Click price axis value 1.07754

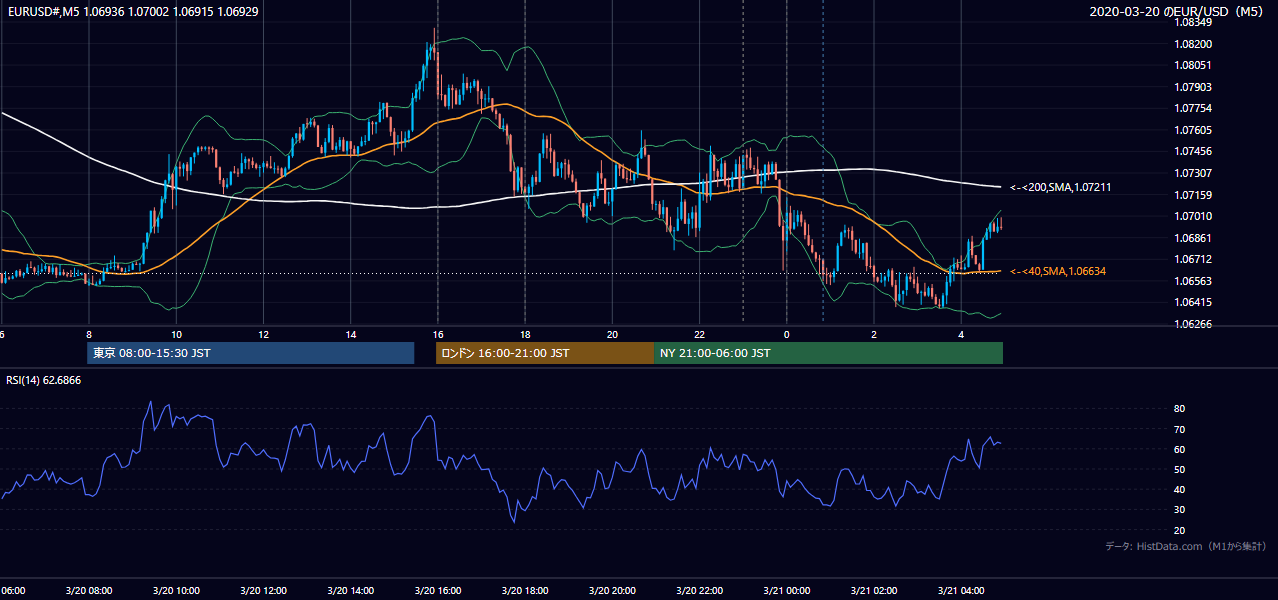[1195, 108]
